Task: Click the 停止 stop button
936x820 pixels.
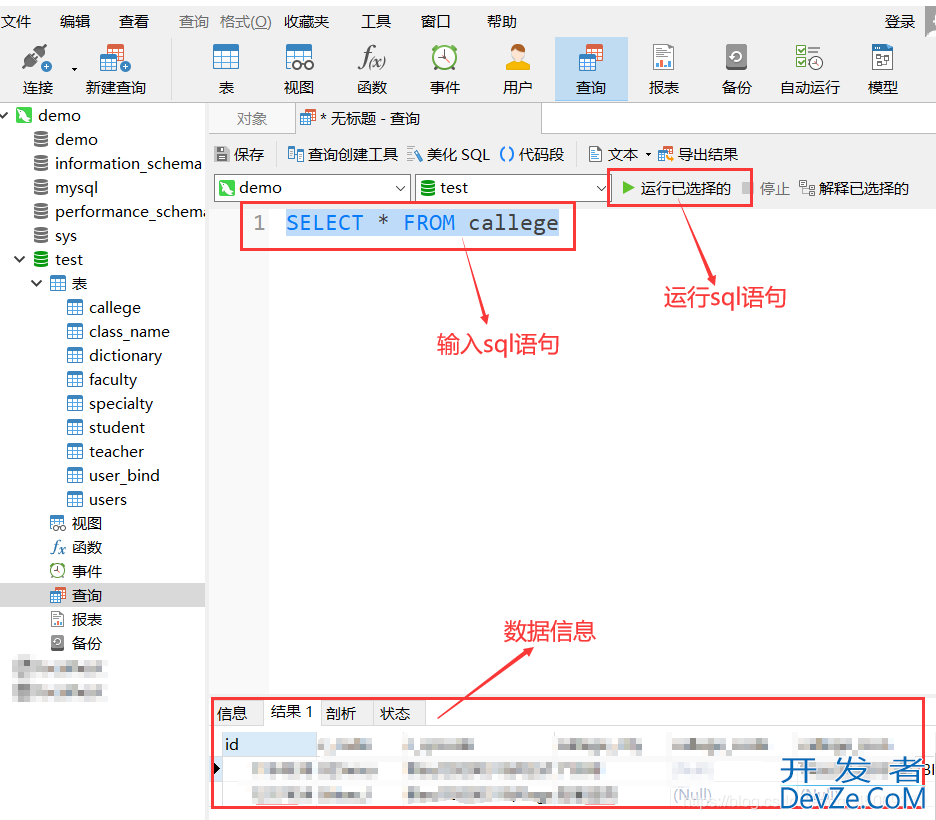Action: tap(766, 189)
